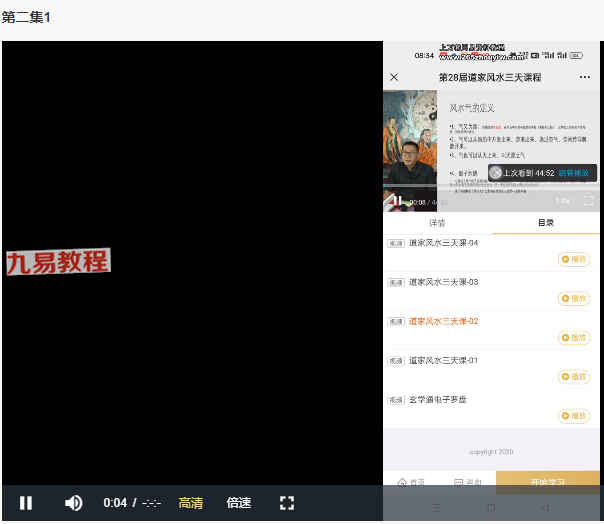Play lesson 道家风水三天课-03 via orange button

pyautogui.click(x=574, y=299)
